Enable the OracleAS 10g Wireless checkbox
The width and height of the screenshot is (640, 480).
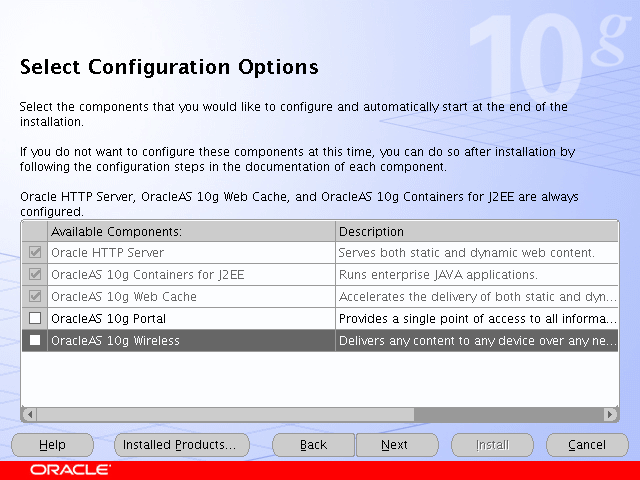35,340
